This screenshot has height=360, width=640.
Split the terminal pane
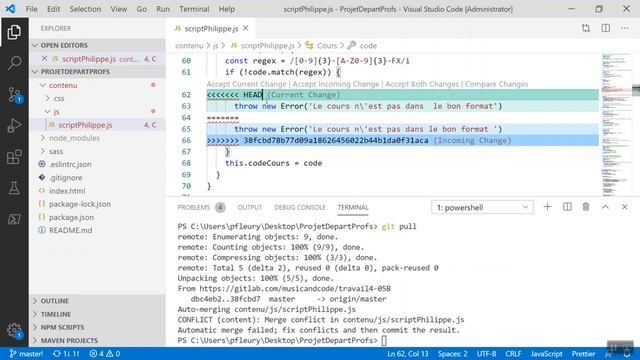tap(567, 207)
